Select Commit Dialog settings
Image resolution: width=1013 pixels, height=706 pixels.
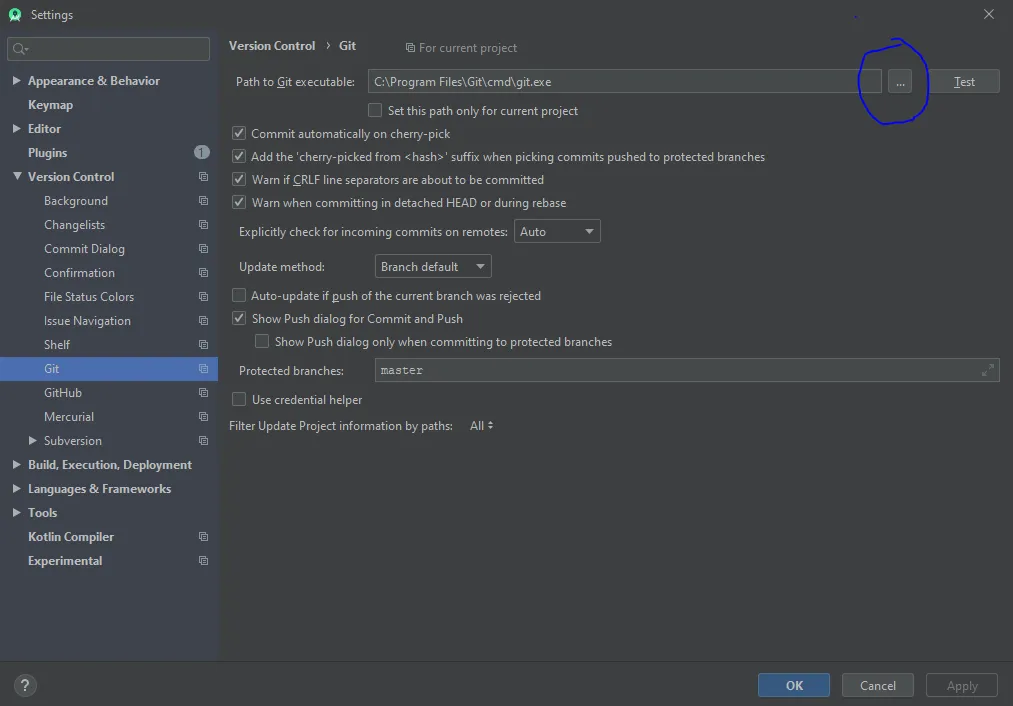[x=84, y=249]
